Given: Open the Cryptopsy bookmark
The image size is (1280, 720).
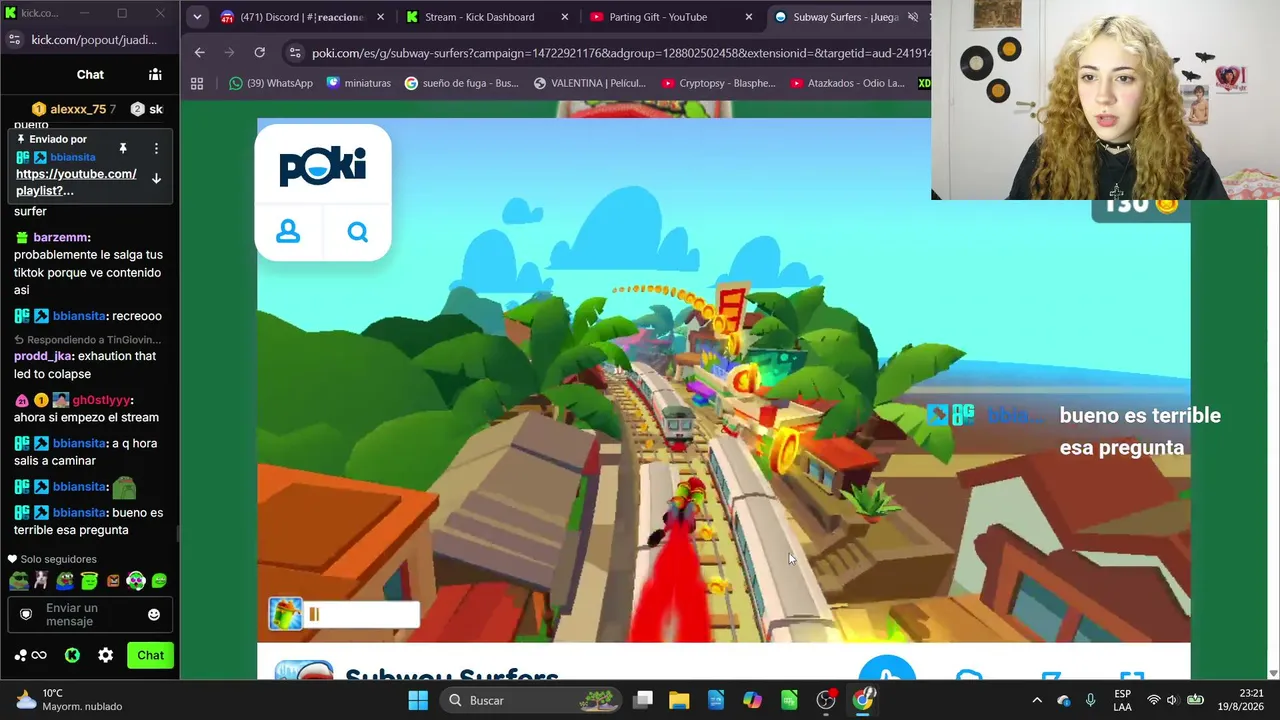Looking at the screenshot, I should point(719,83).
